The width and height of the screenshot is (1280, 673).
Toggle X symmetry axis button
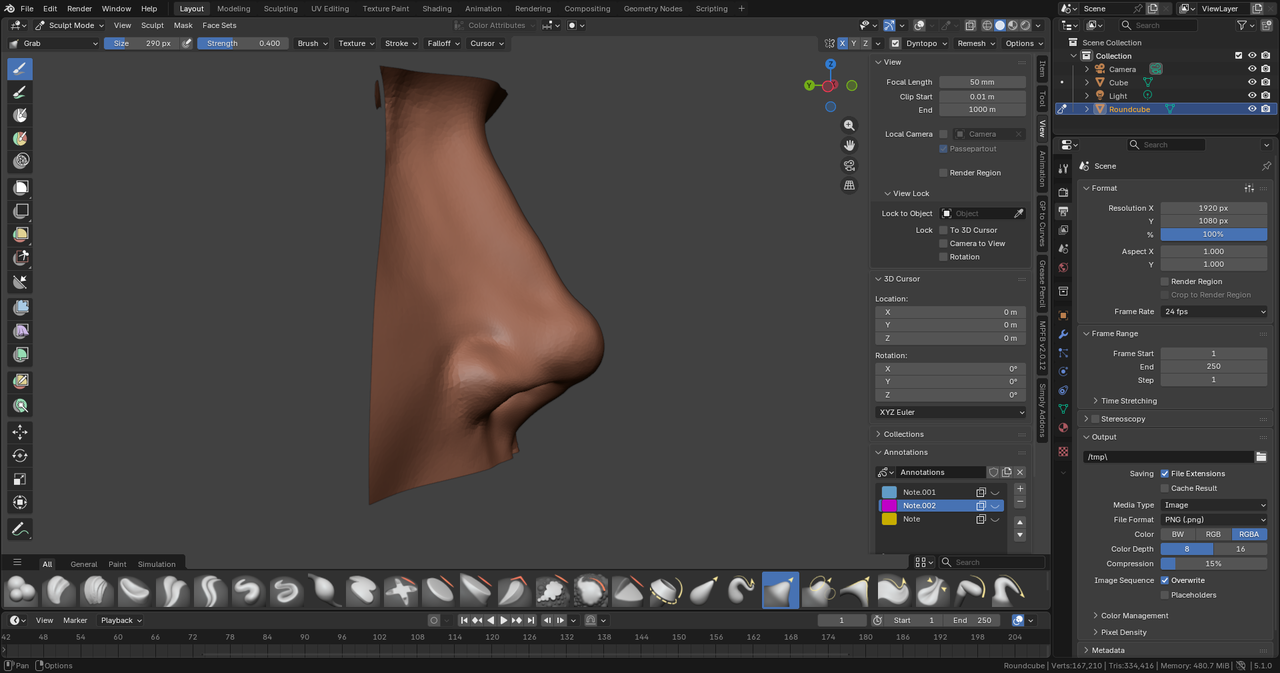coord(842,43)
